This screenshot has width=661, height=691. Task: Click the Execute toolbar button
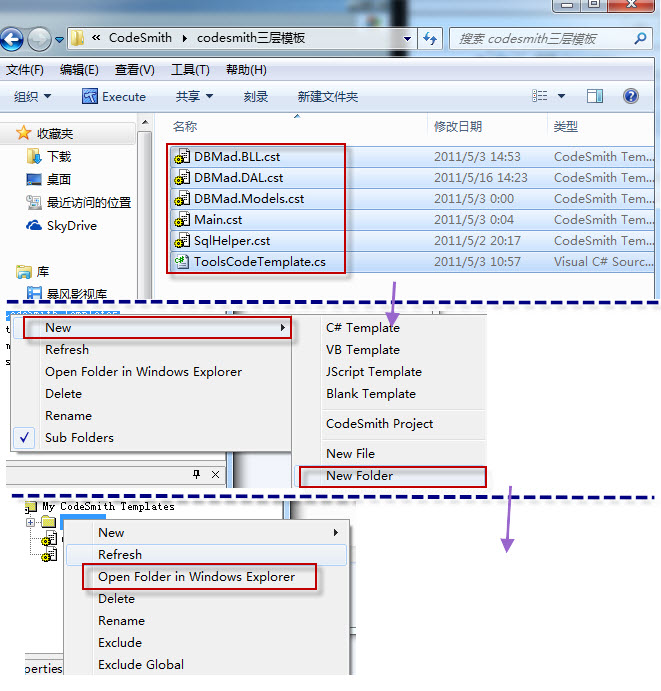click(x=114, y=96)
